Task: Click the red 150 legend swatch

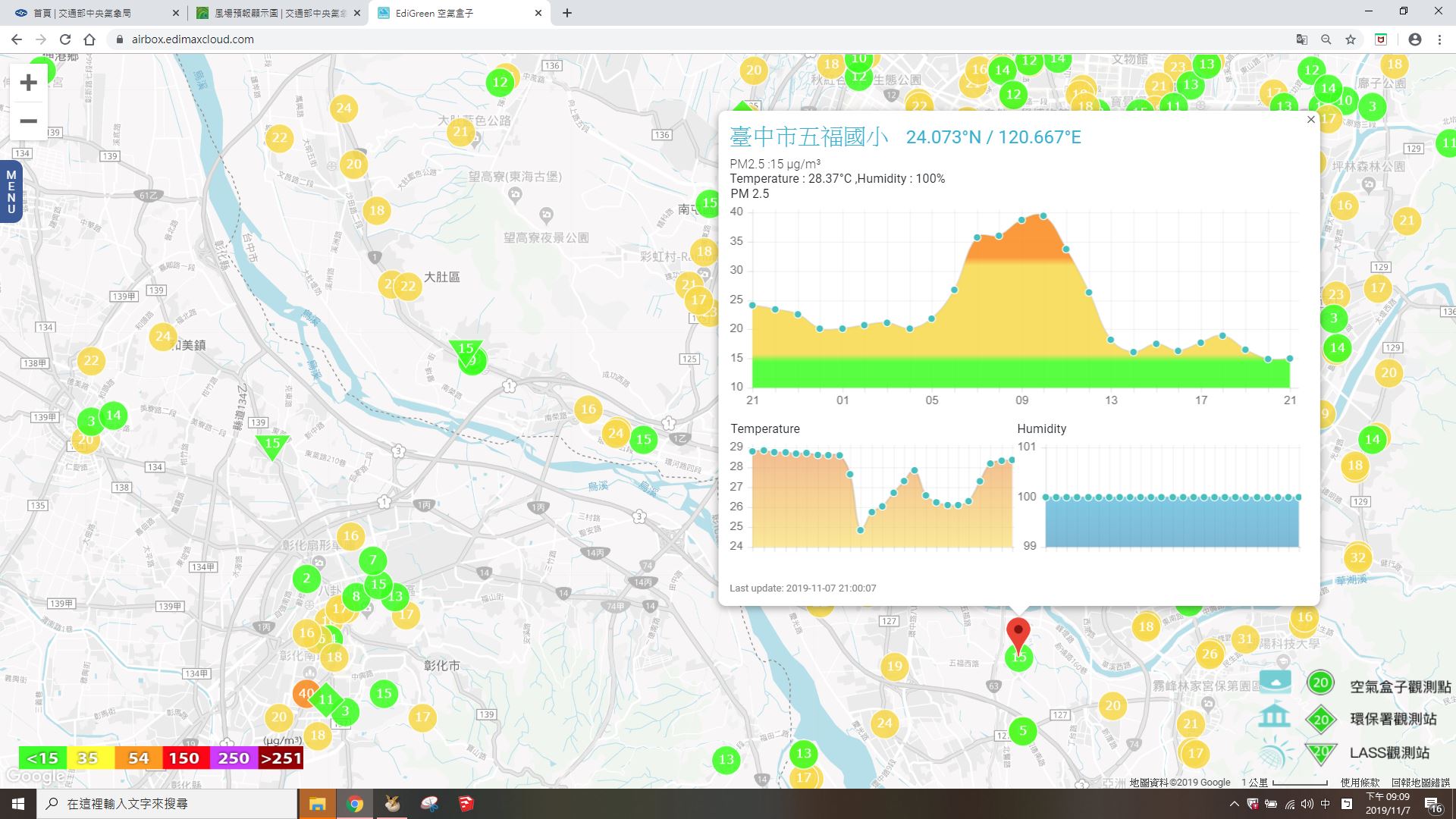Action: coord(184,758)
